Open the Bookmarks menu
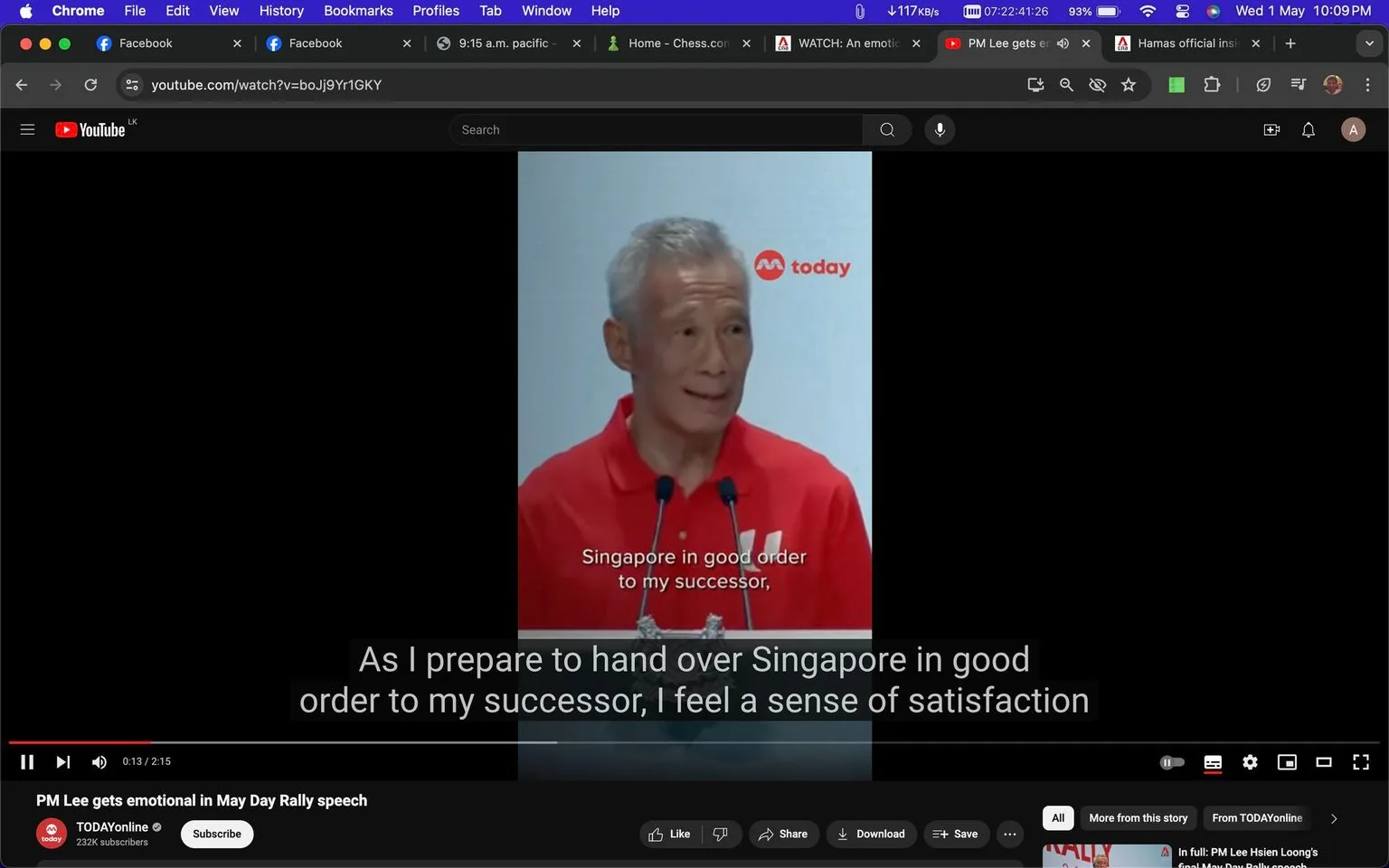Viewport: 1389px width, 868px height. pyautogui.click(x=358, y=11)
